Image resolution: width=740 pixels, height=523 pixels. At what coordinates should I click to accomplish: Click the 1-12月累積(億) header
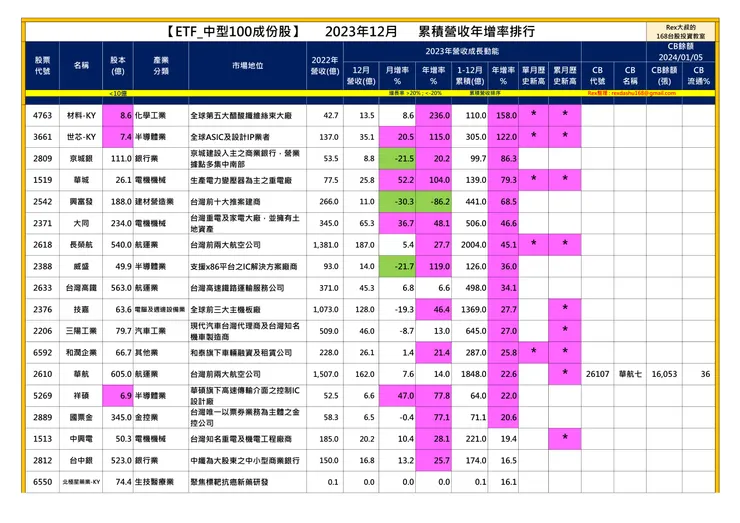[470, 76]
